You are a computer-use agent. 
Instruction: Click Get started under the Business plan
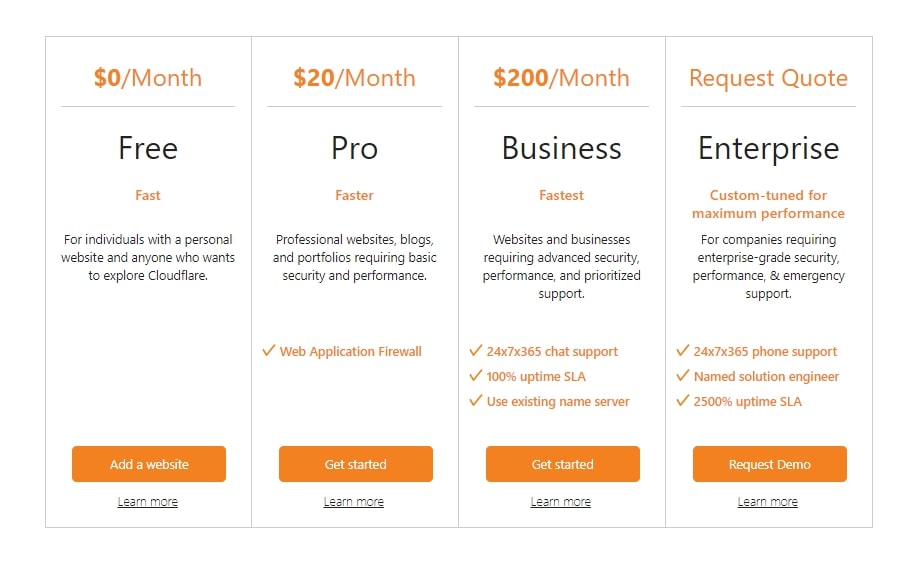pos(562,464)
